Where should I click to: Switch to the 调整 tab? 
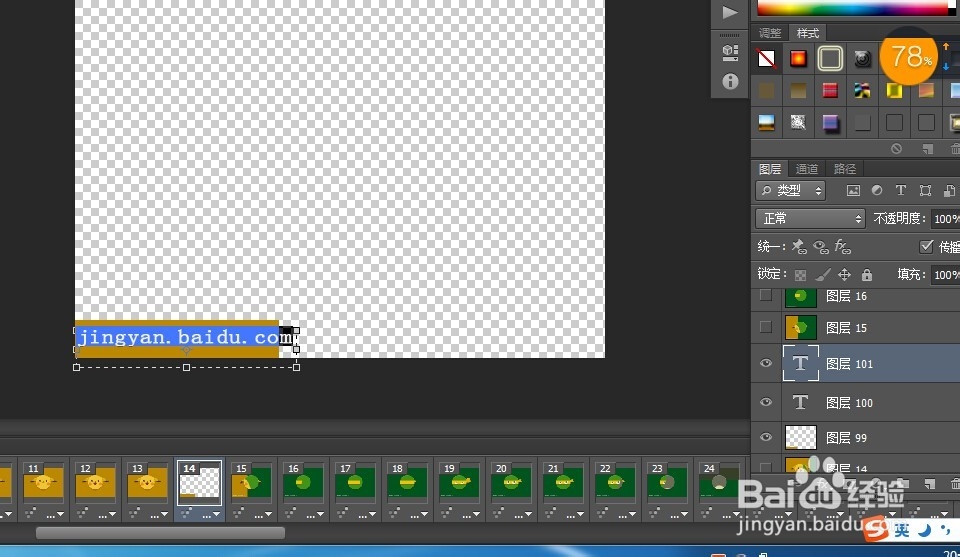click(x=770, y=33)
